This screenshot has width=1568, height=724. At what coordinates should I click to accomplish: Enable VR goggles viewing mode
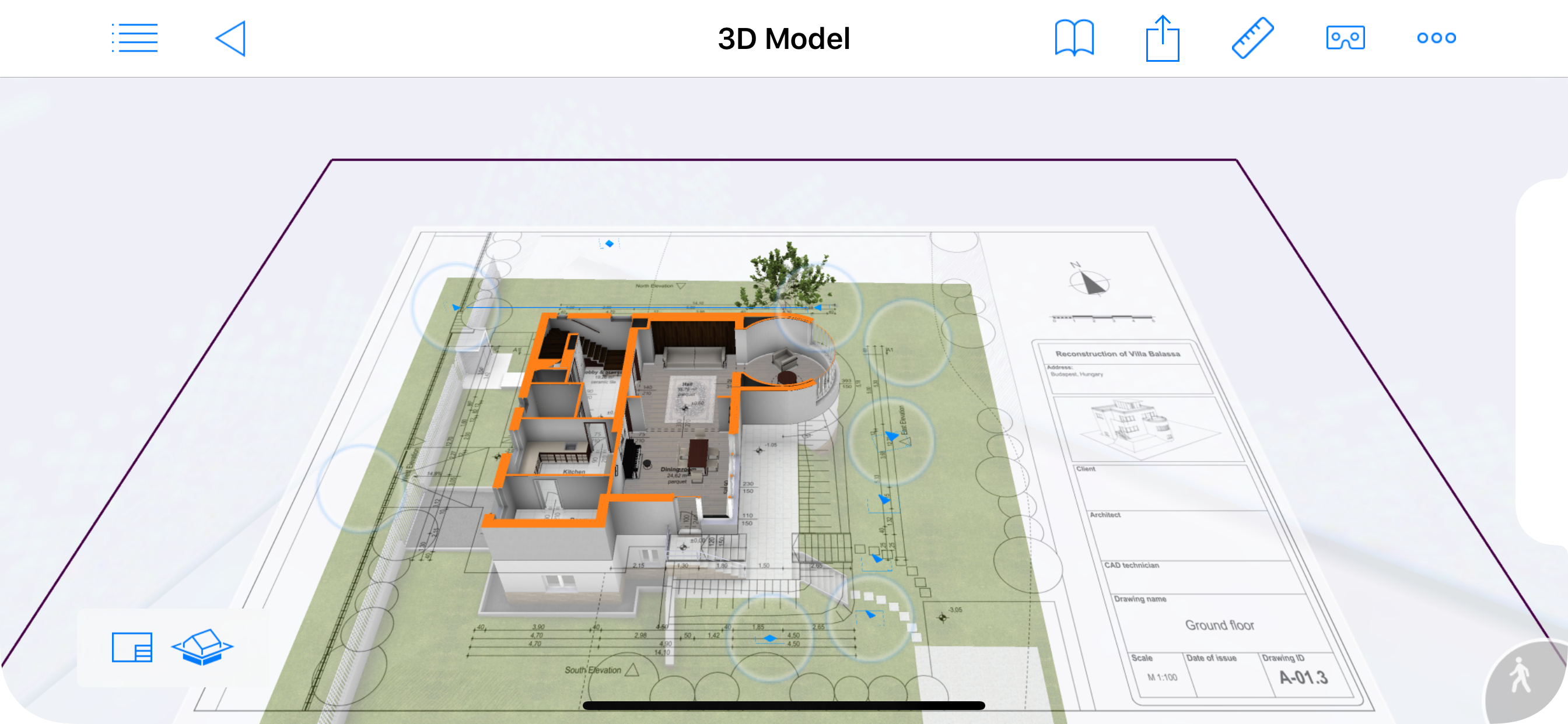coord(1345,38)
